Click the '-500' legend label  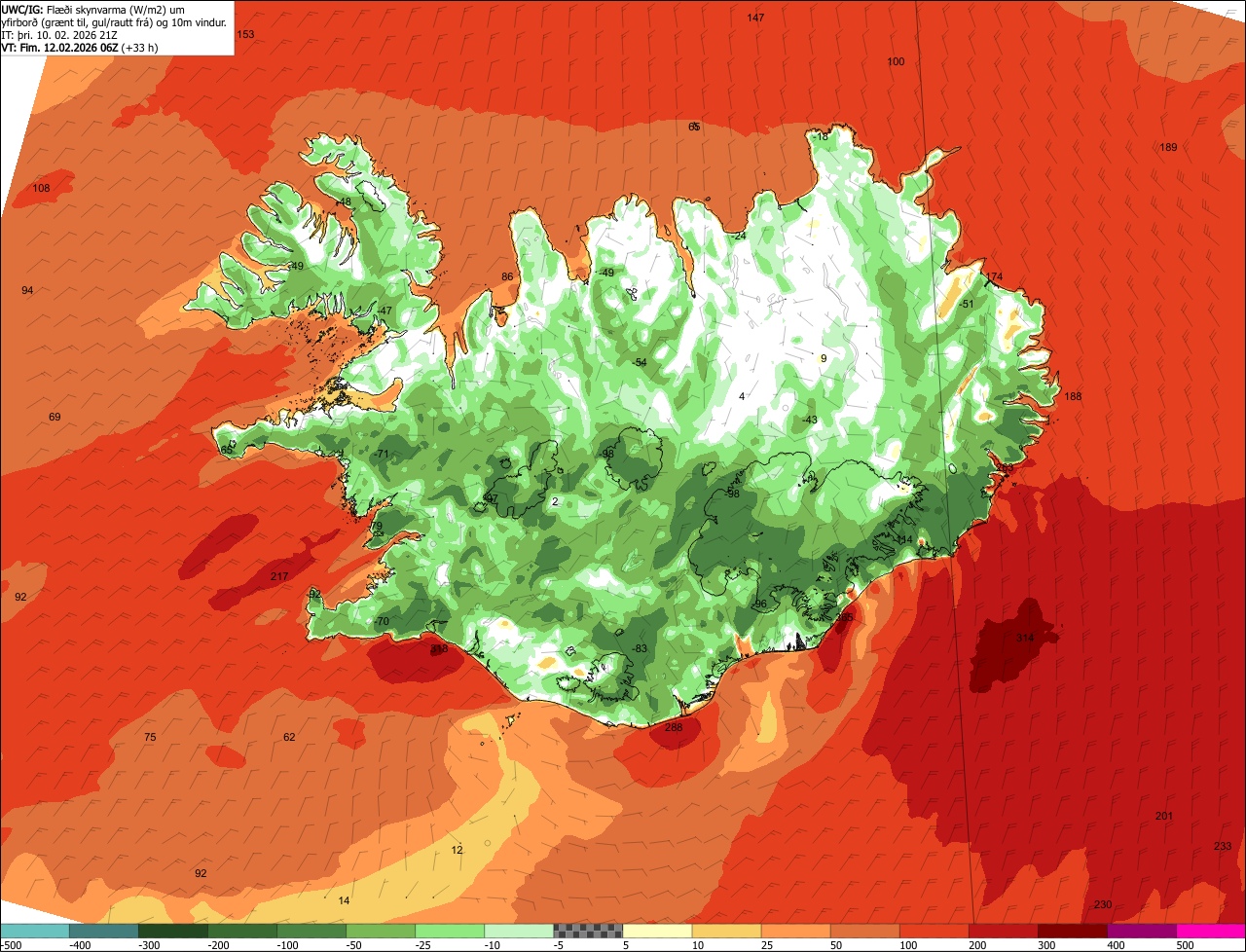coord(12,944)
